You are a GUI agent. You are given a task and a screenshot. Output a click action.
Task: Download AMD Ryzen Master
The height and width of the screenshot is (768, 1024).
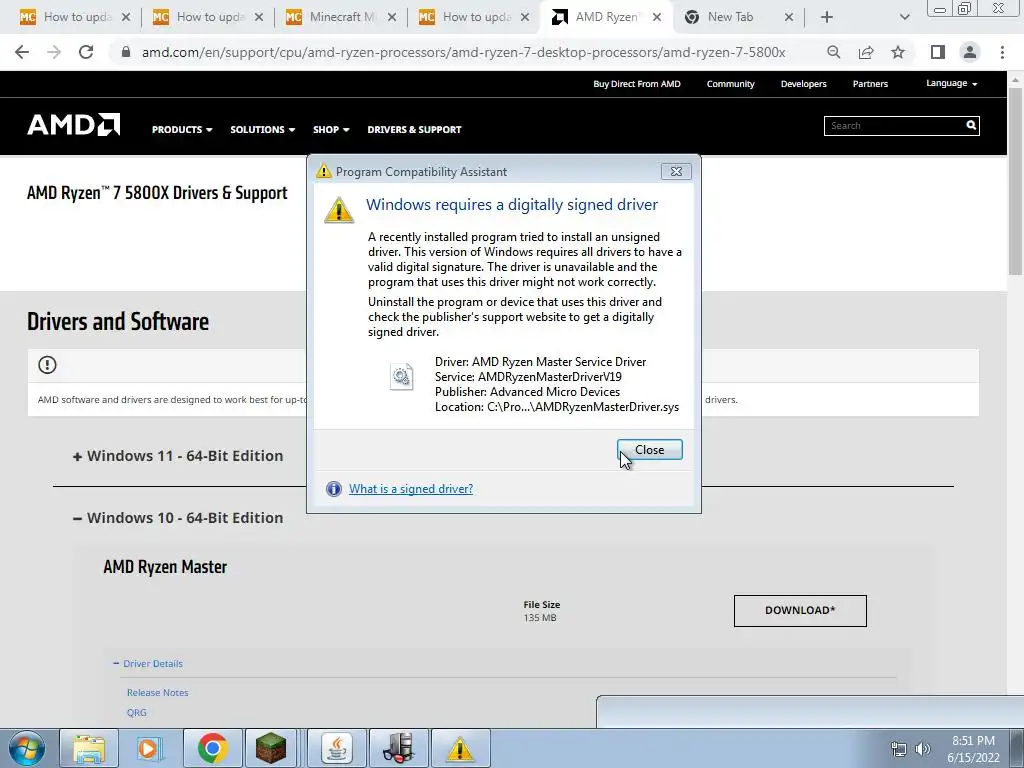click(800, 611)
